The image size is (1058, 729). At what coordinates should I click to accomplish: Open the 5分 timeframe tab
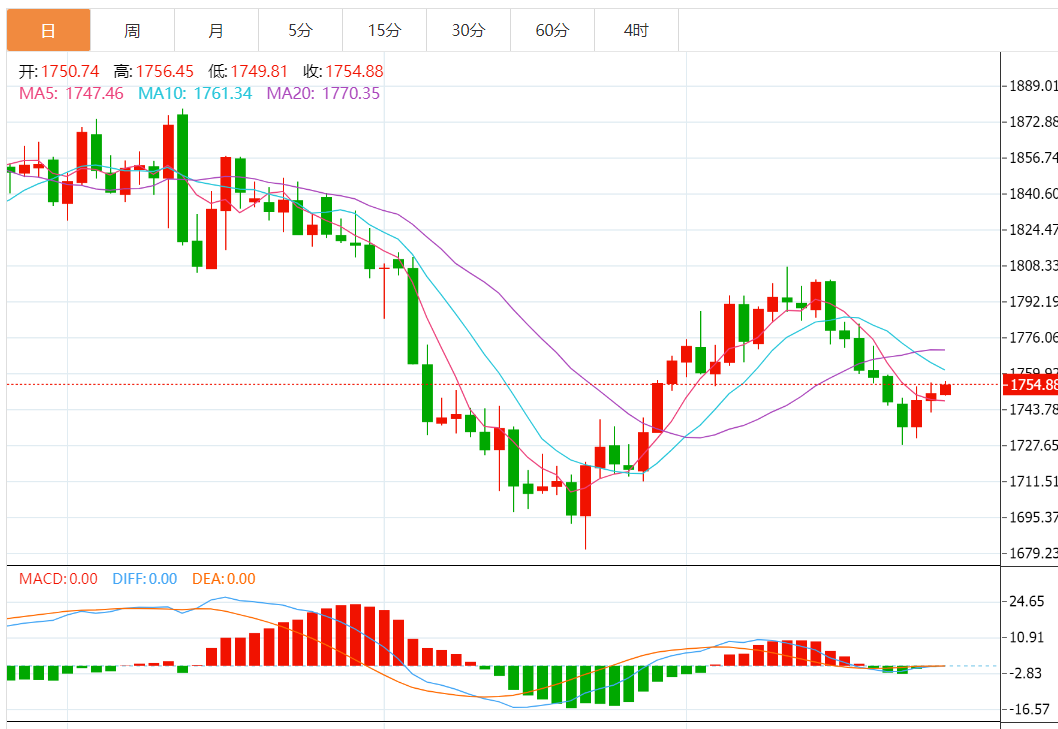pos(300,30)
